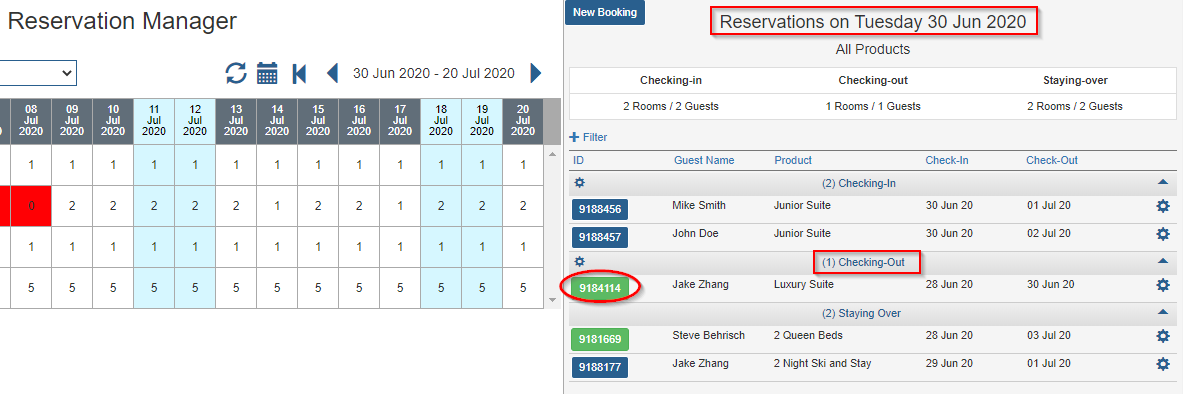Go to previous date range arrow
Image resolution: width=1183 pixels, height=394 pixels.
(x=332, y=73)
